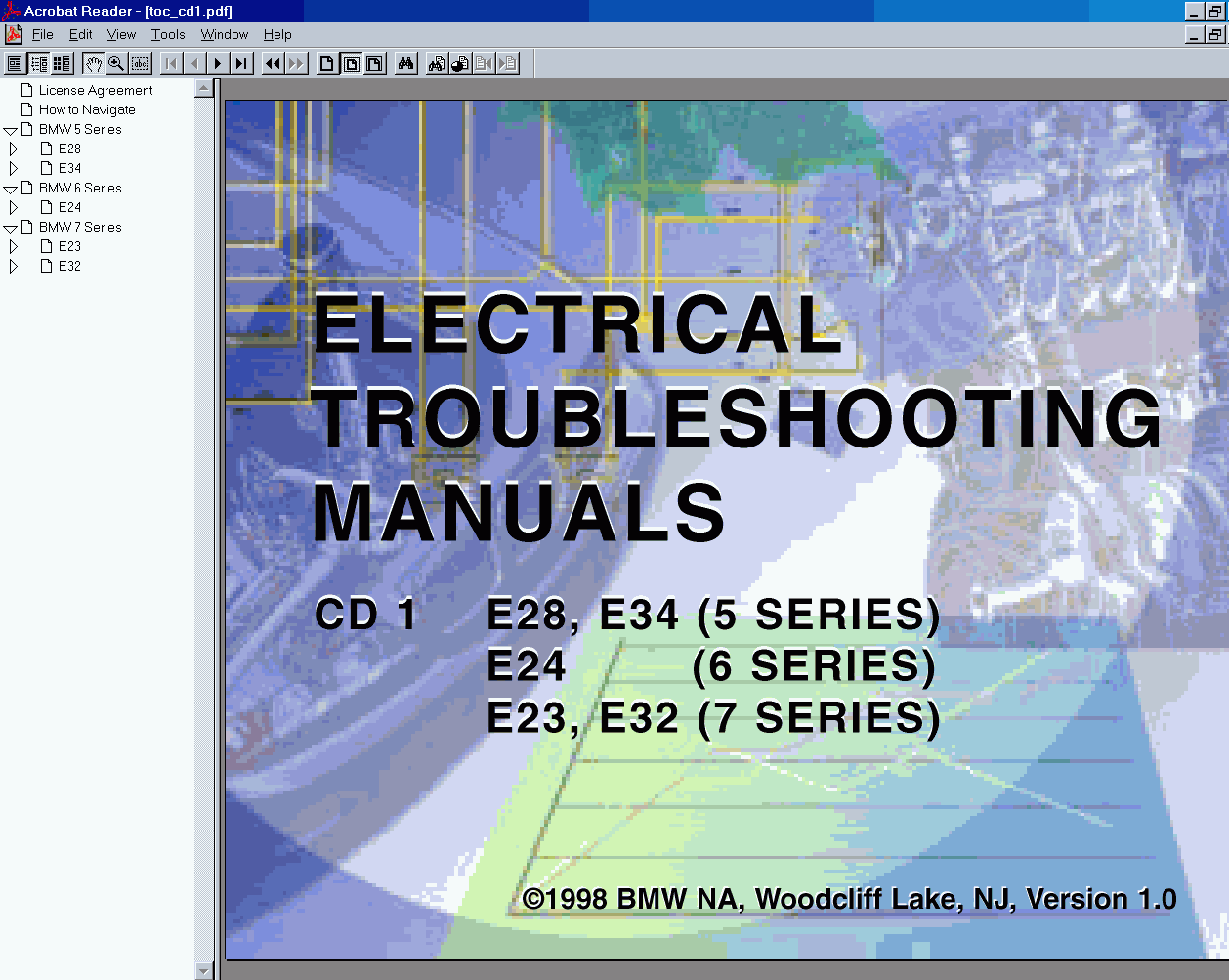1229x980 pixels.
Task: Open the Help menu
Action: [x=277, y=34]
